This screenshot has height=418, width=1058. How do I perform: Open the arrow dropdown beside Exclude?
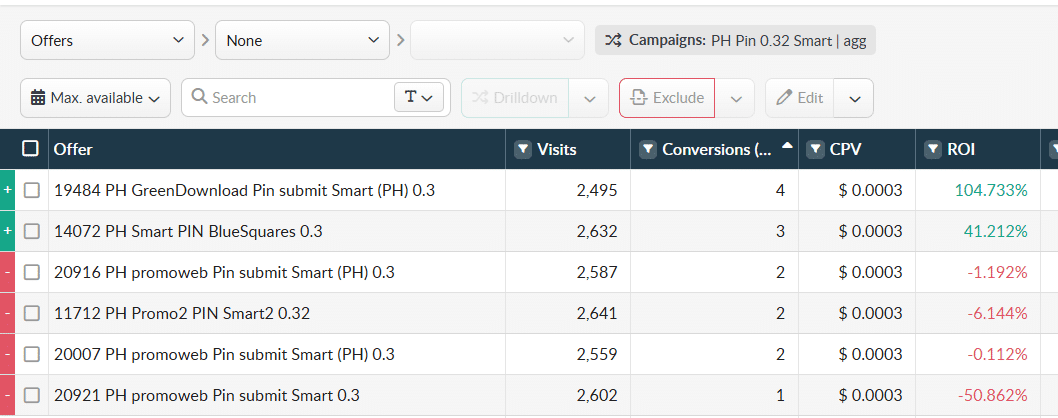(x=735, y=98)
